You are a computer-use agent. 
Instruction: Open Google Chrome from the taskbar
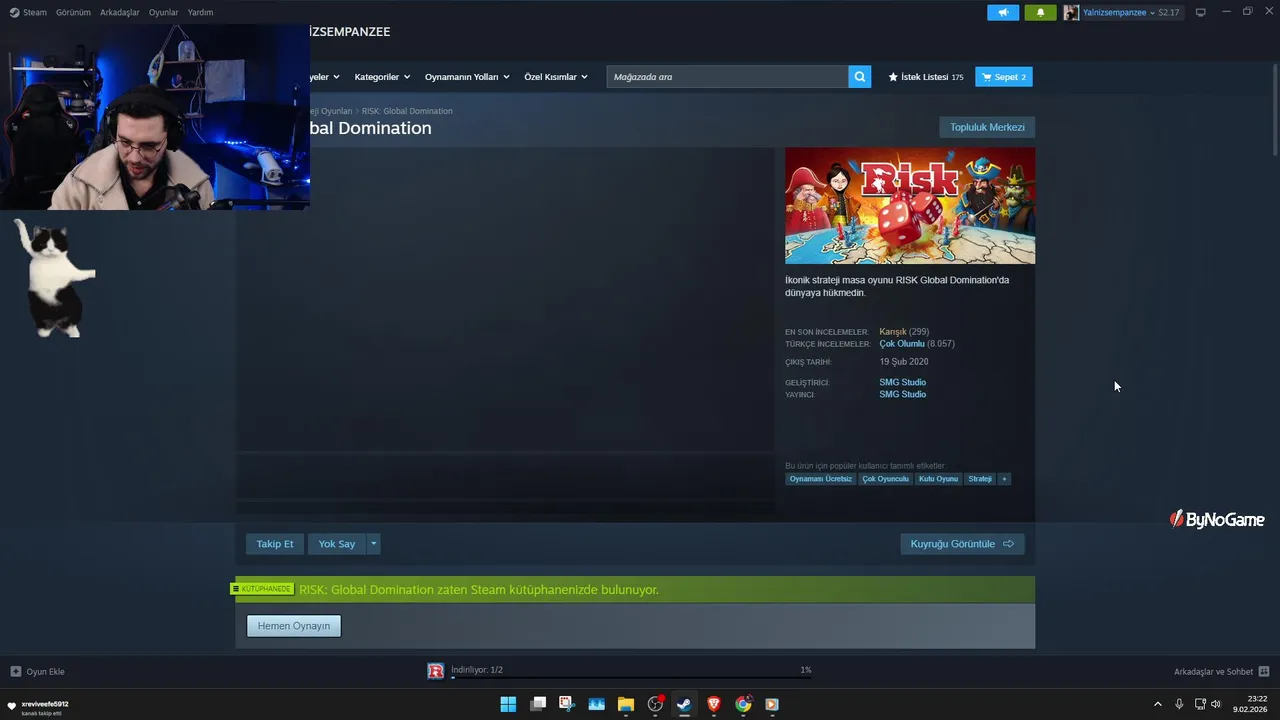tap(743, 704)
